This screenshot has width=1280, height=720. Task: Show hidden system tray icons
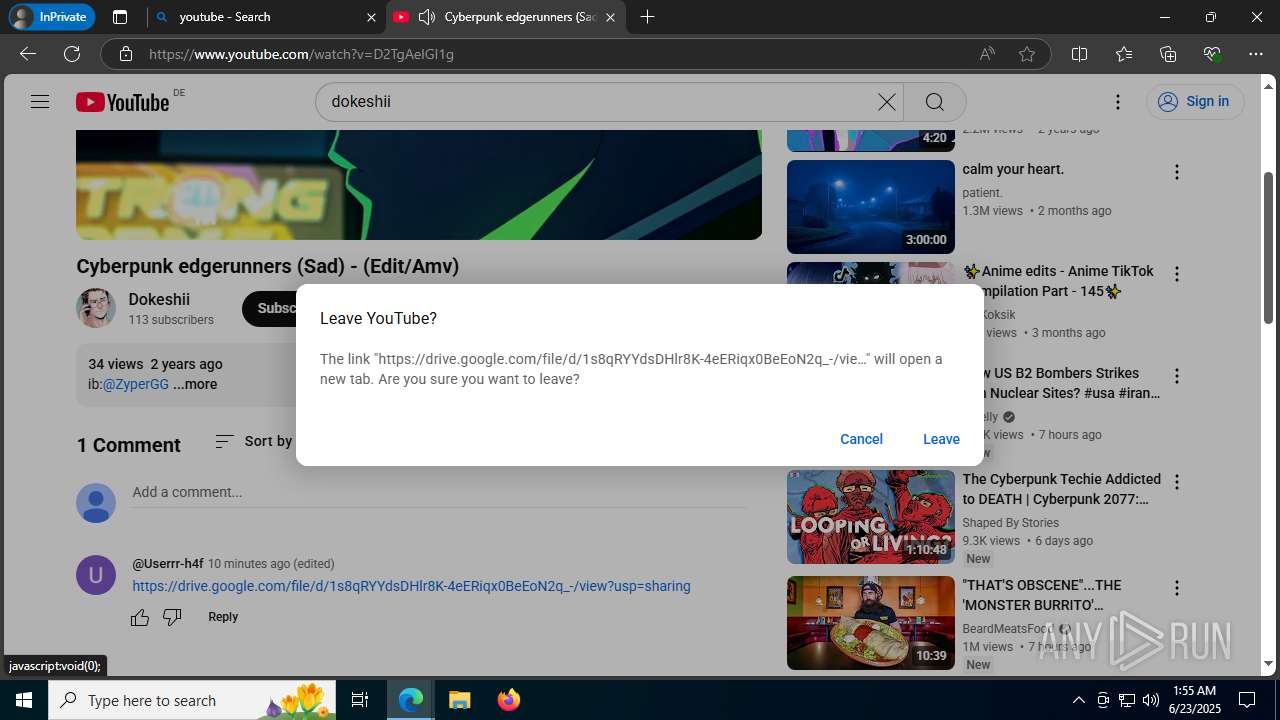1078,700
